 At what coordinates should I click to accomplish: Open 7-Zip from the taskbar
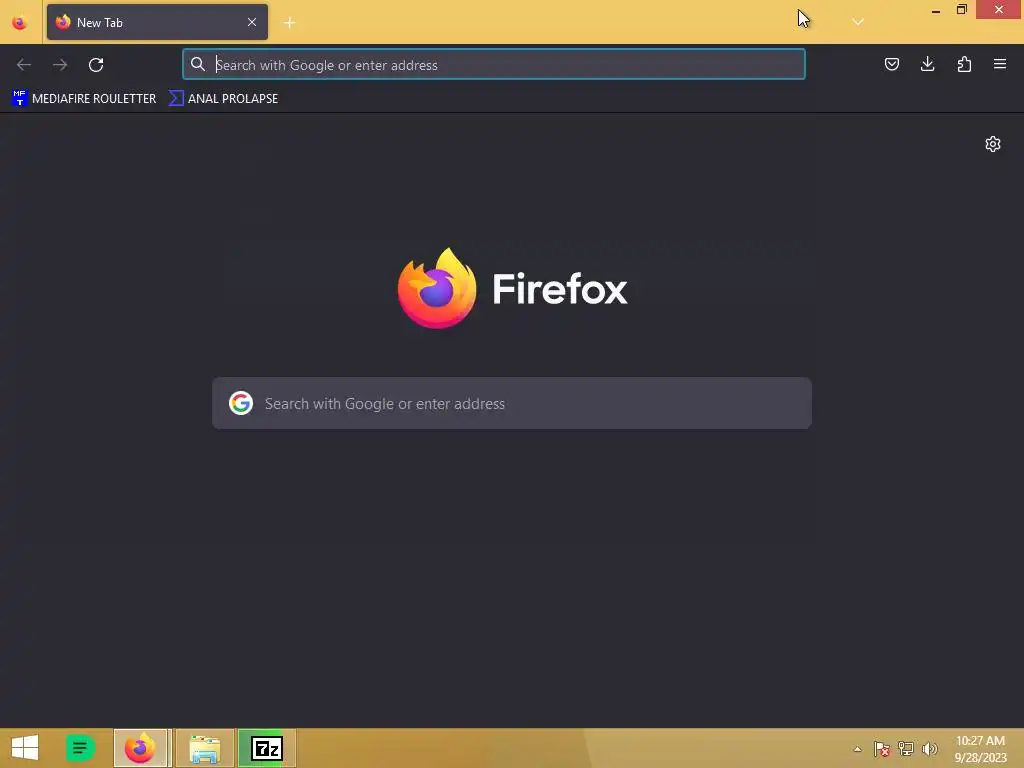(x=266, y=748)
